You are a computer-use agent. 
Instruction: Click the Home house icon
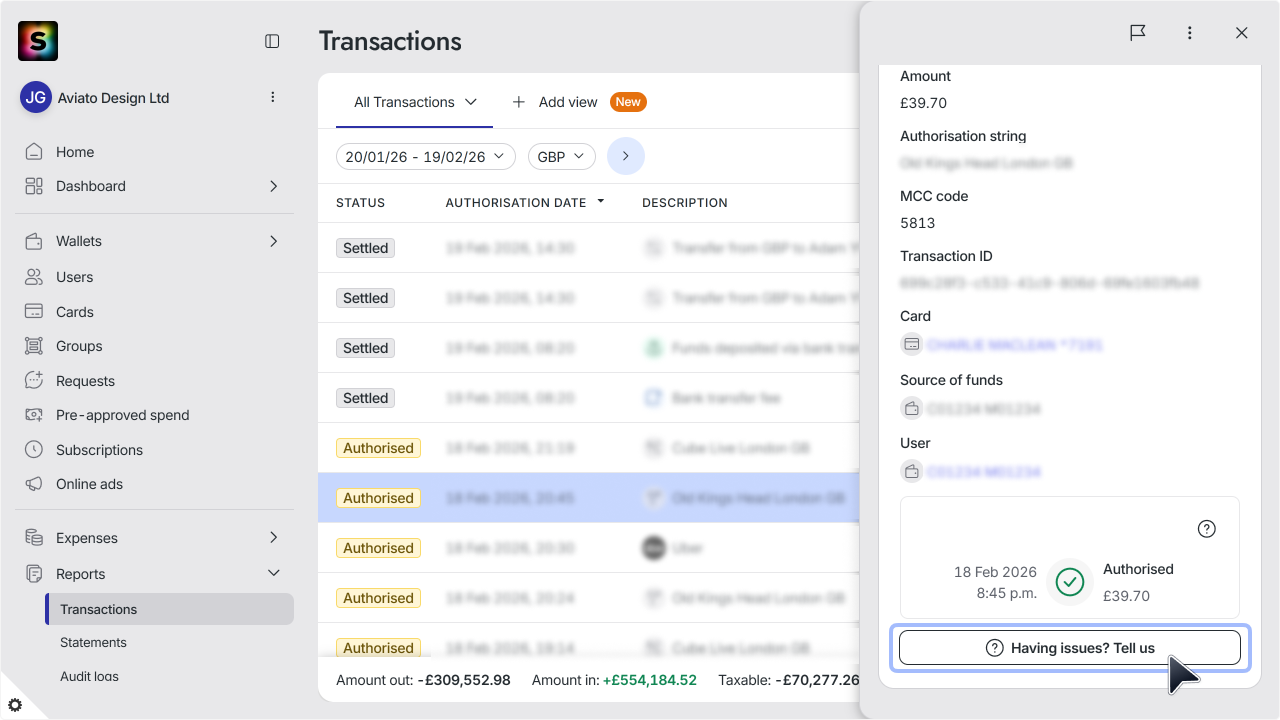[x=34, y=152]
